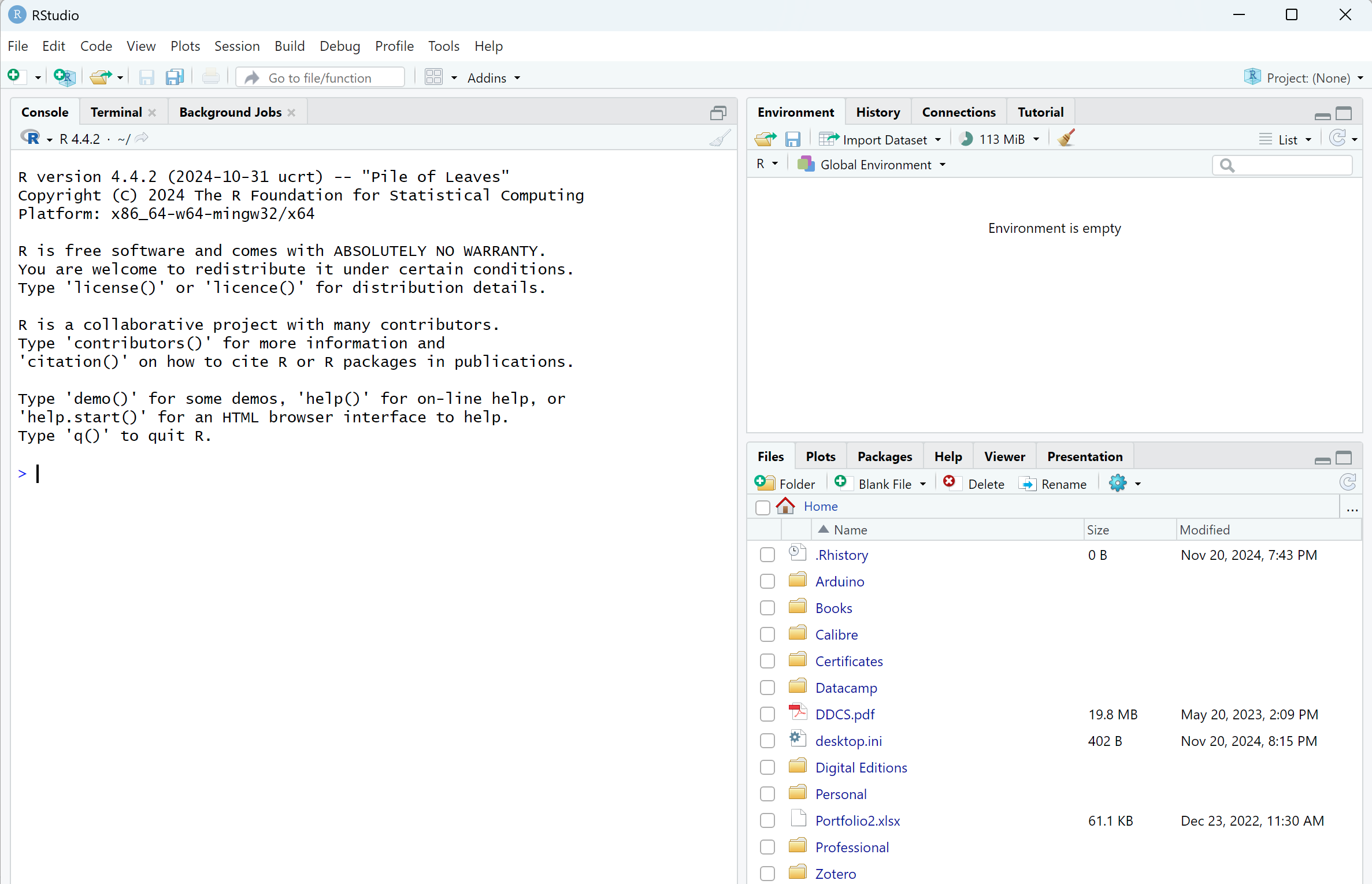This screenshot has height=884, width=1372.
Task: Click the load workspace folder icon
Action: click(x=765, y=139)
